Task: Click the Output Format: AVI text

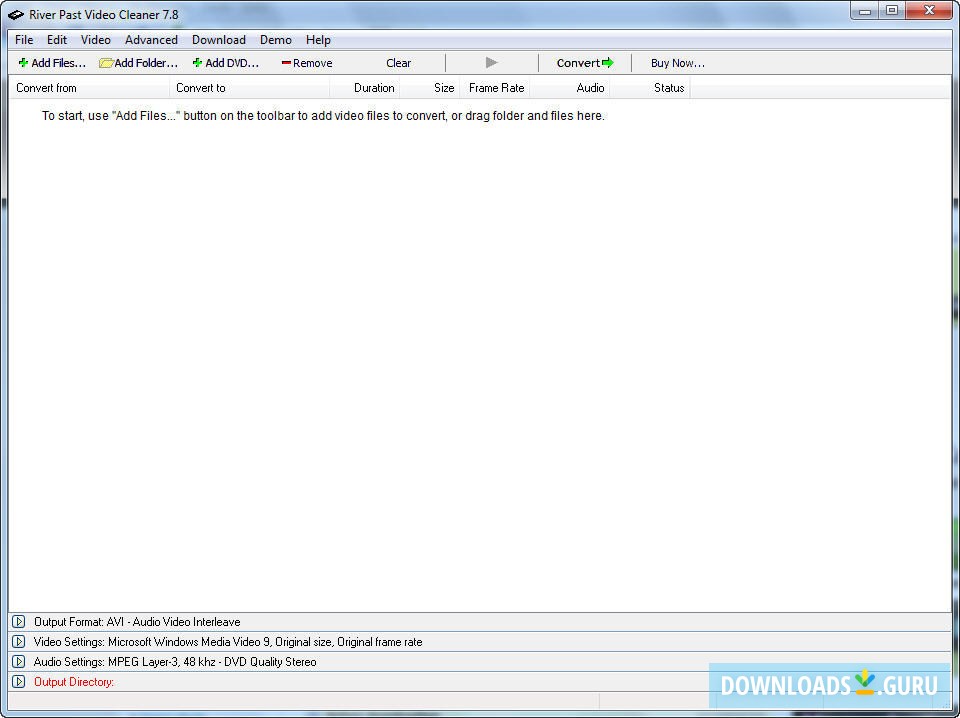Action: (x=137, y=622)
